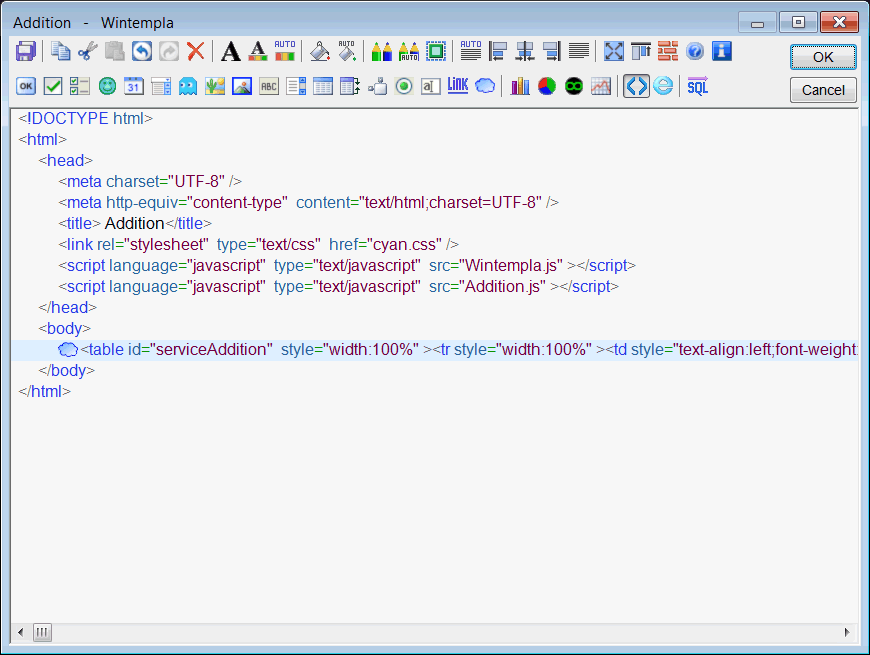Click the Cancel button

(x=823, y=90)
